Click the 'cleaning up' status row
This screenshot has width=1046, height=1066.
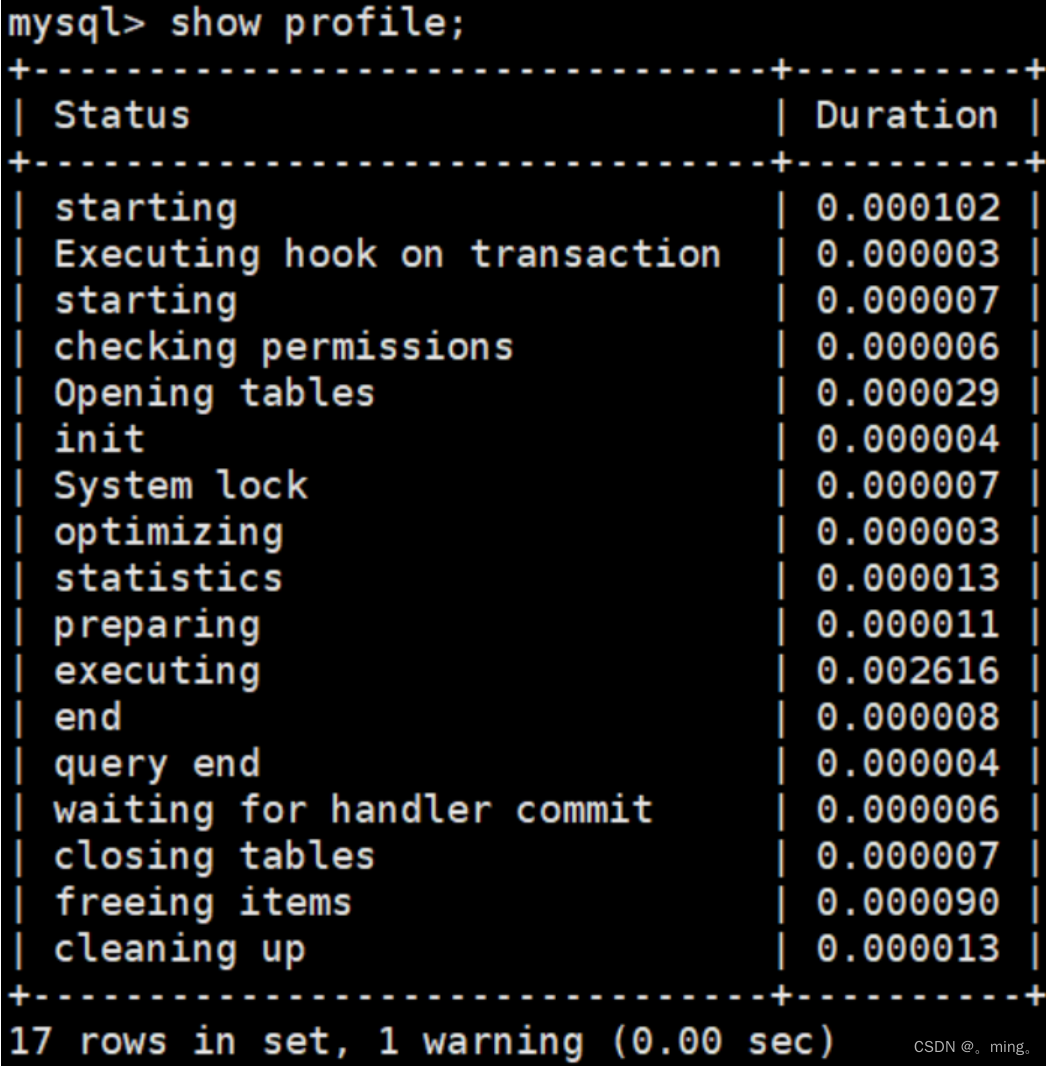click(180, 949)
